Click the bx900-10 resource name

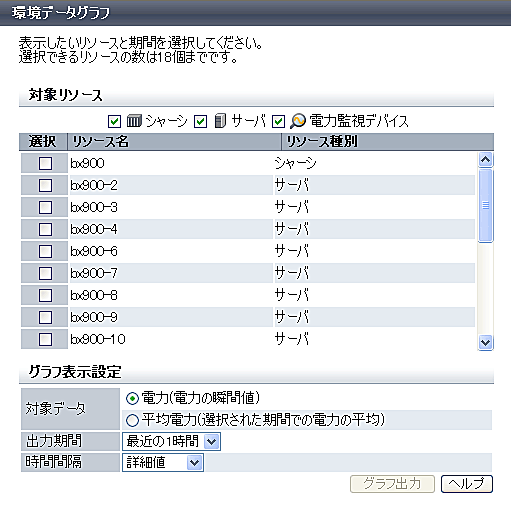(x=98, y=339)
